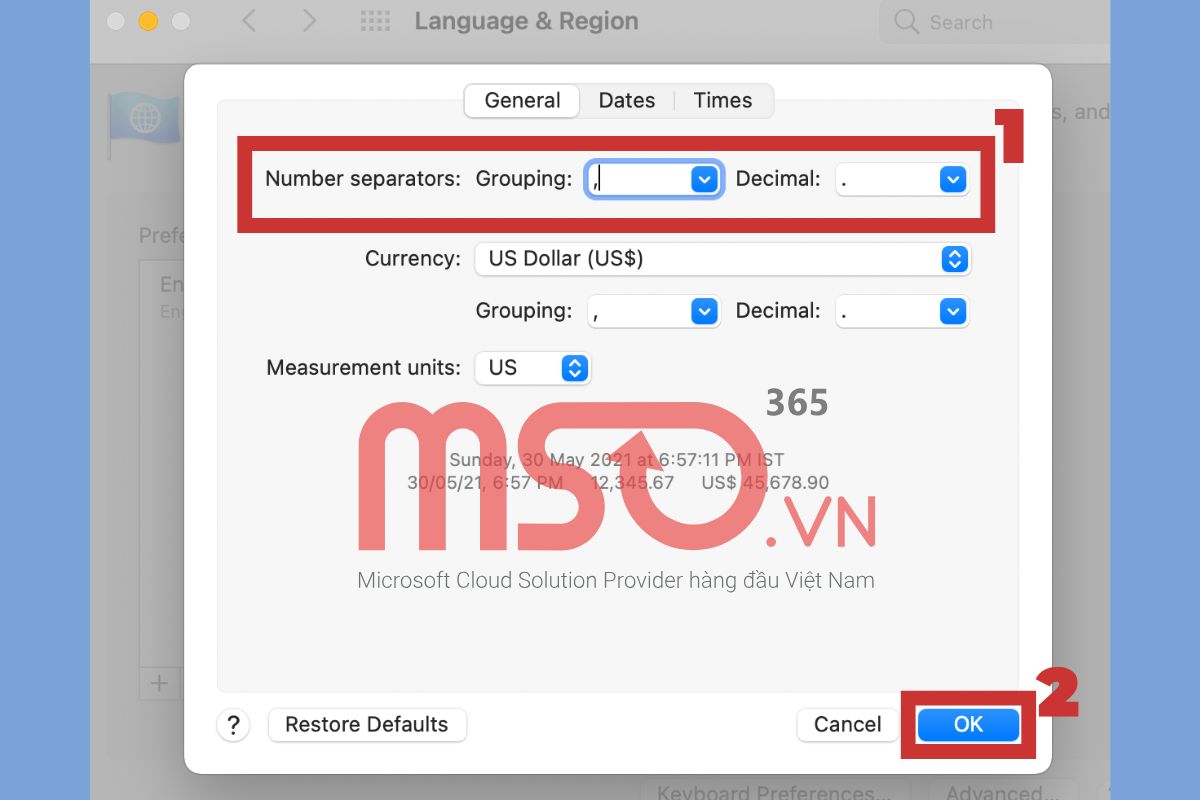Switch to the General tab
Screen dimensions: 1200x800
coord(522,100)
